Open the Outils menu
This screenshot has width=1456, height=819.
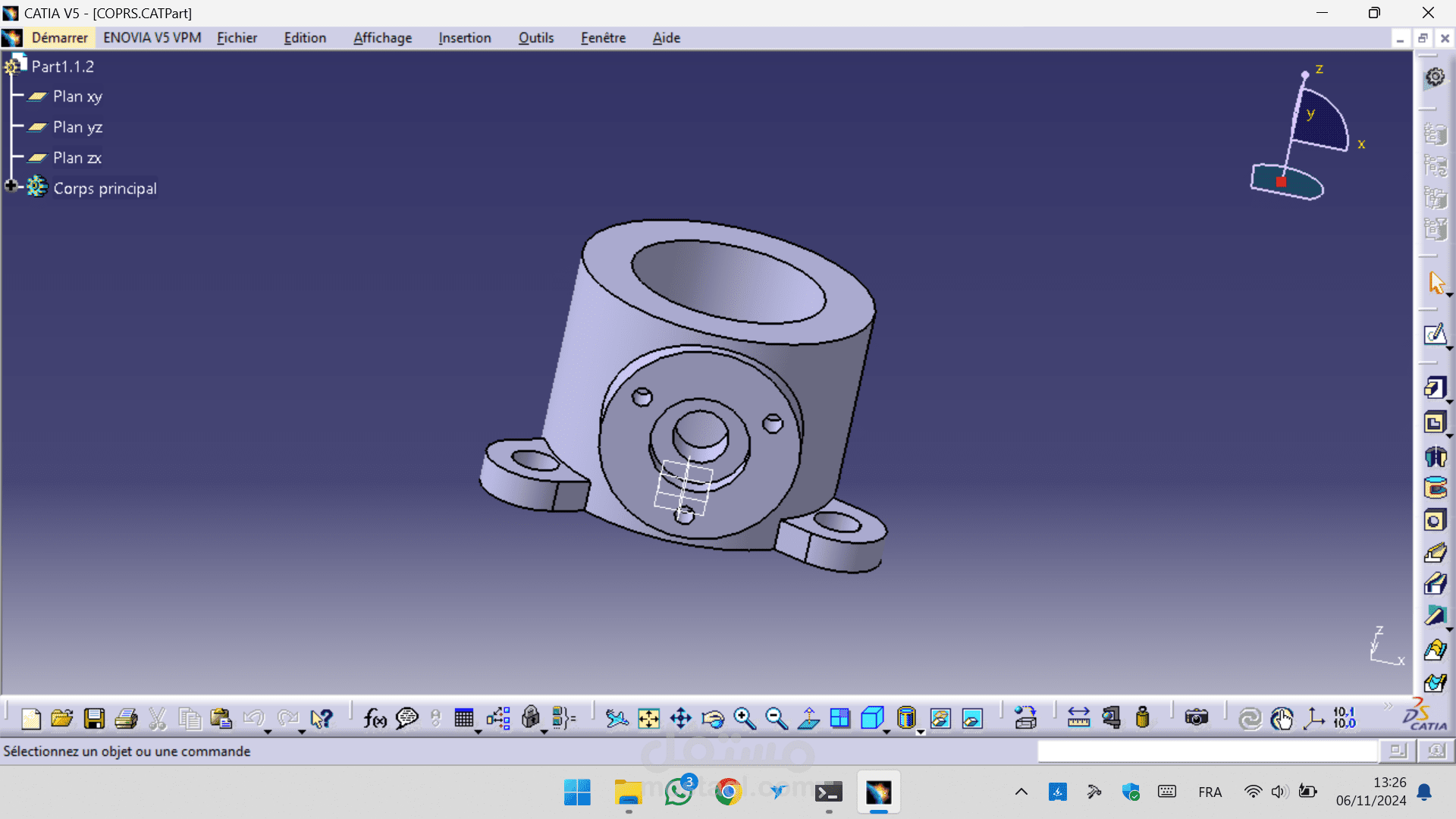point(535,38)
